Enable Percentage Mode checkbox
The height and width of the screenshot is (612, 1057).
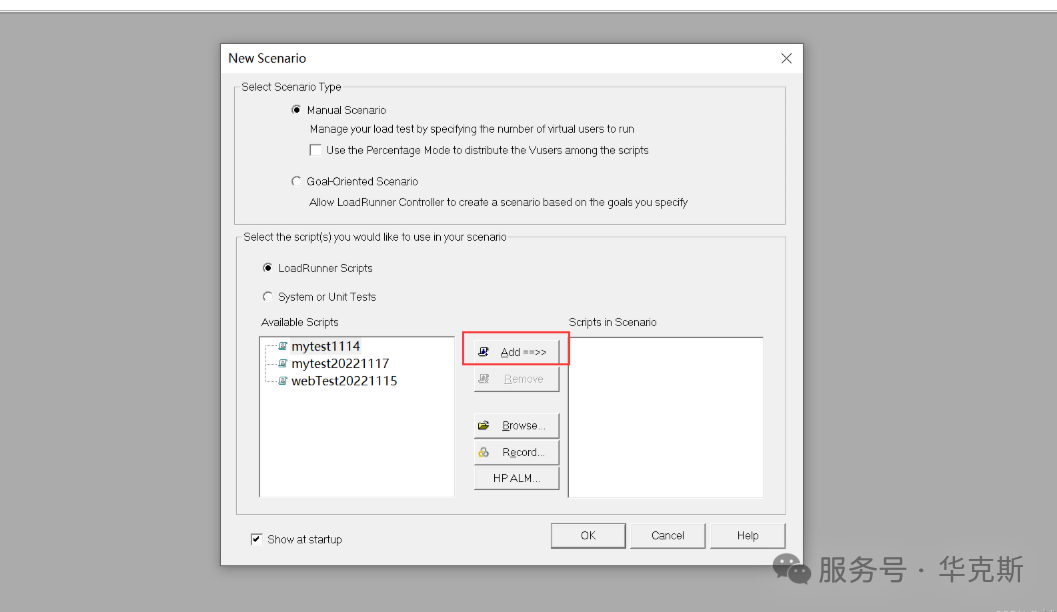(315, 150)
